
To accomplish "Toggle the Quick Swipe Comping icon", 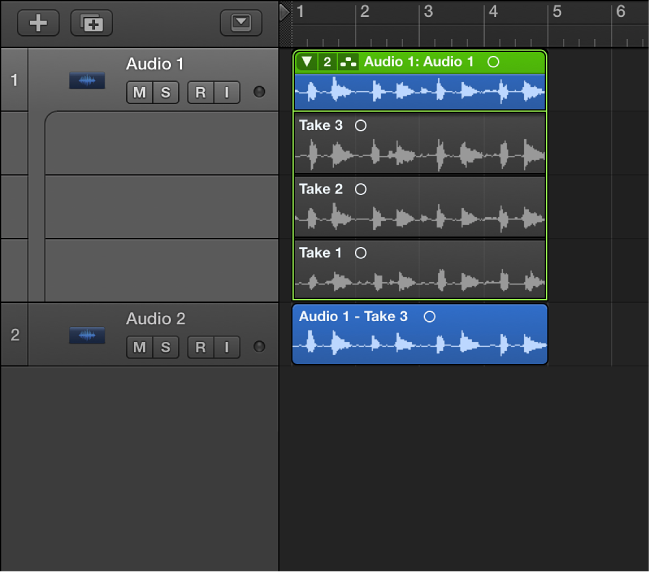I will 348,62.
